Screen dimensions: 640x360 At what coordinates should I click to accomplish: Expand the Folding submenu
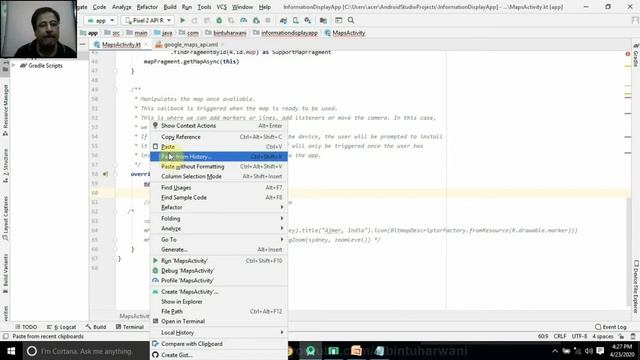pyautogui.click(x=219, y=218)
